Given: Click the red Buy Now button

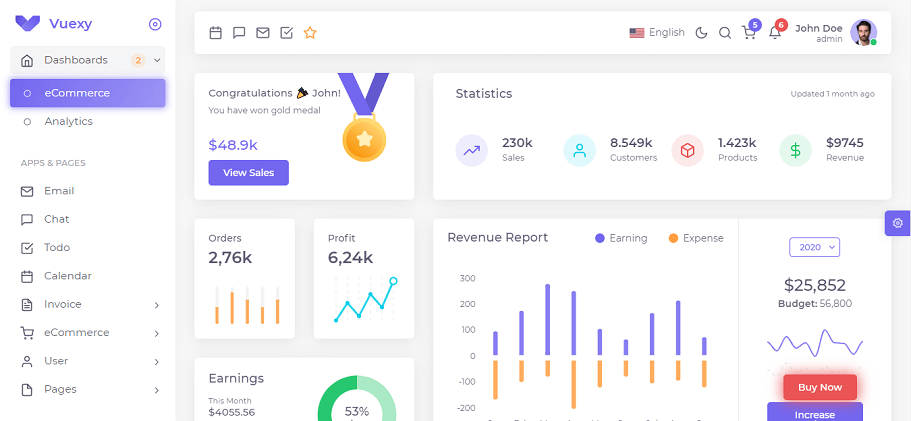Looking at the screenshot, I should 820,387.
